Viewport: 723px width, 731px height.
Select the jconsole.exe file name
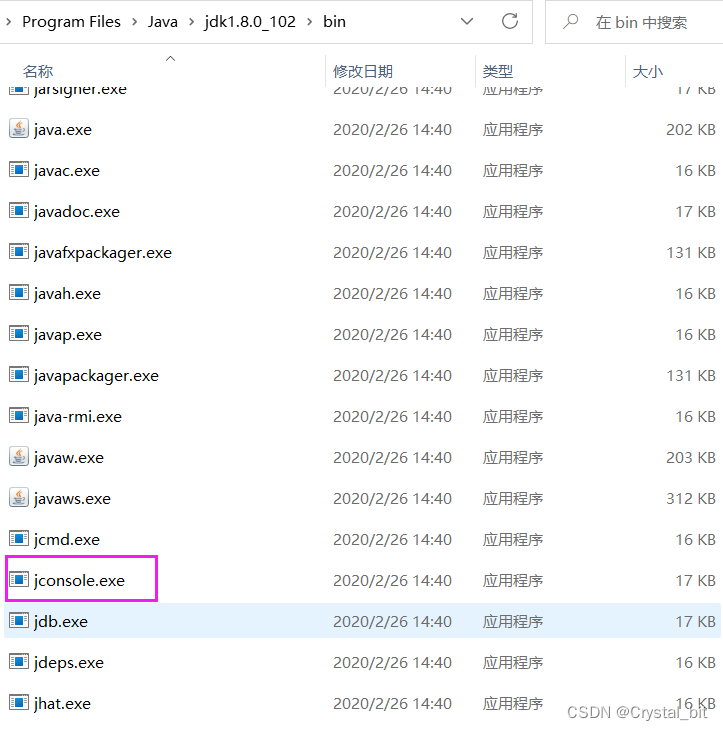79,581
